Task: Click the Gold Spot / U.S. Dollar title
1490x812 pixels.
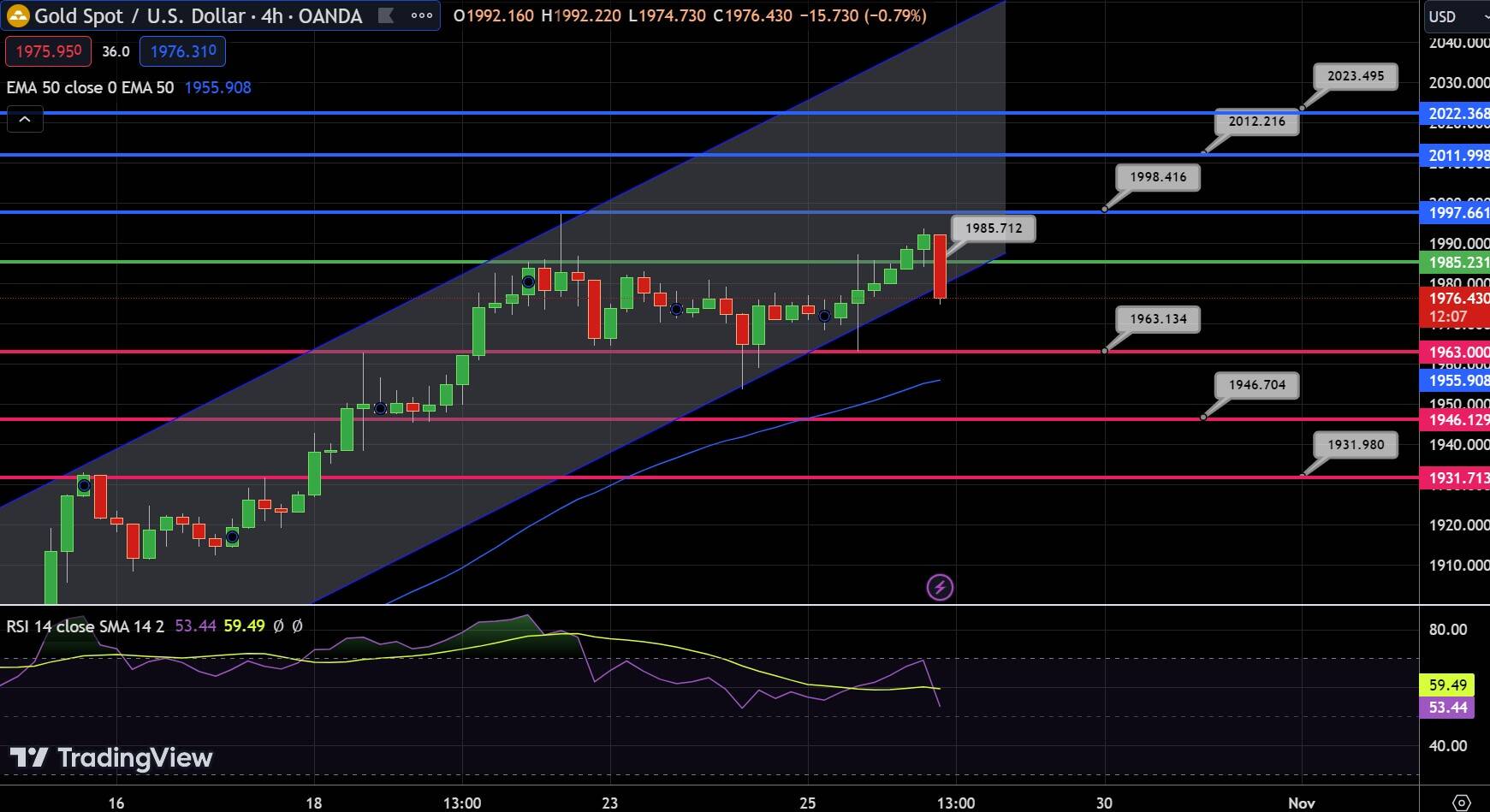Action: tap(140, 15)
